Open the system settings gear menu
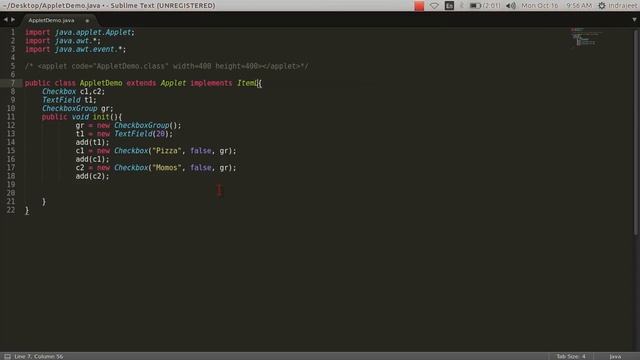The height and width of the screenshot is (360, 640). pyautogui.click(x=602, y=6)
